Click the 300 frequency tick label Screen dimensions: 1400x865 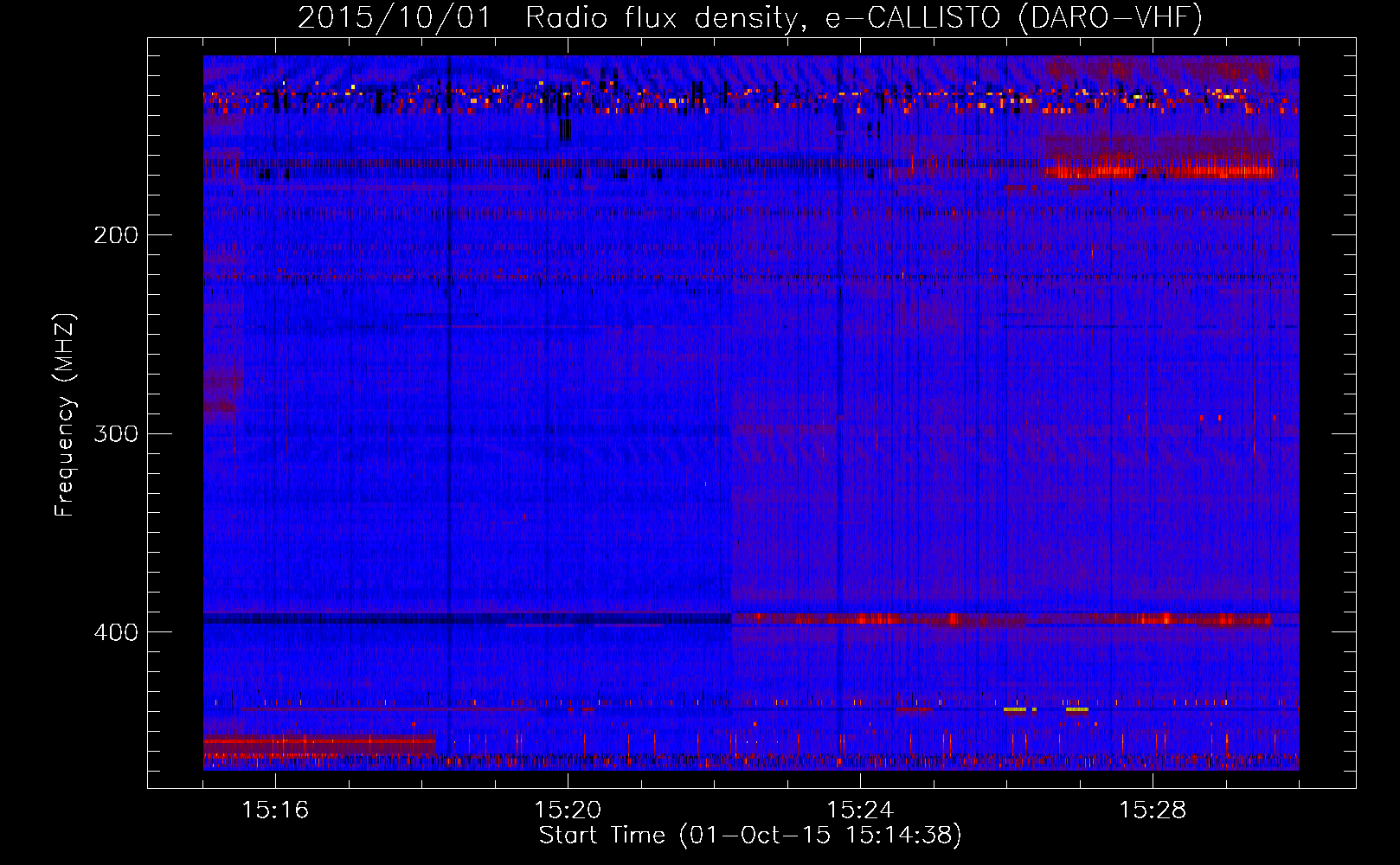[115, 433]
